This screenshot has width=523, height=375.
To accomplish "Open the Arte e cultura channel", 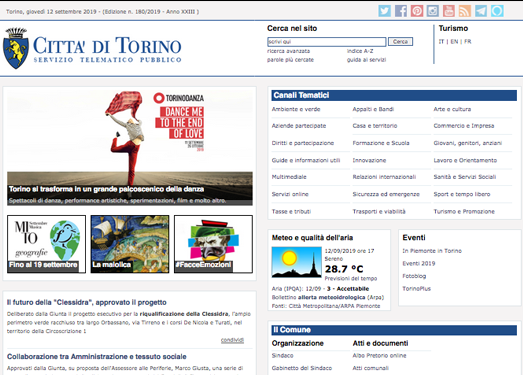I will (x=452, y=109).
